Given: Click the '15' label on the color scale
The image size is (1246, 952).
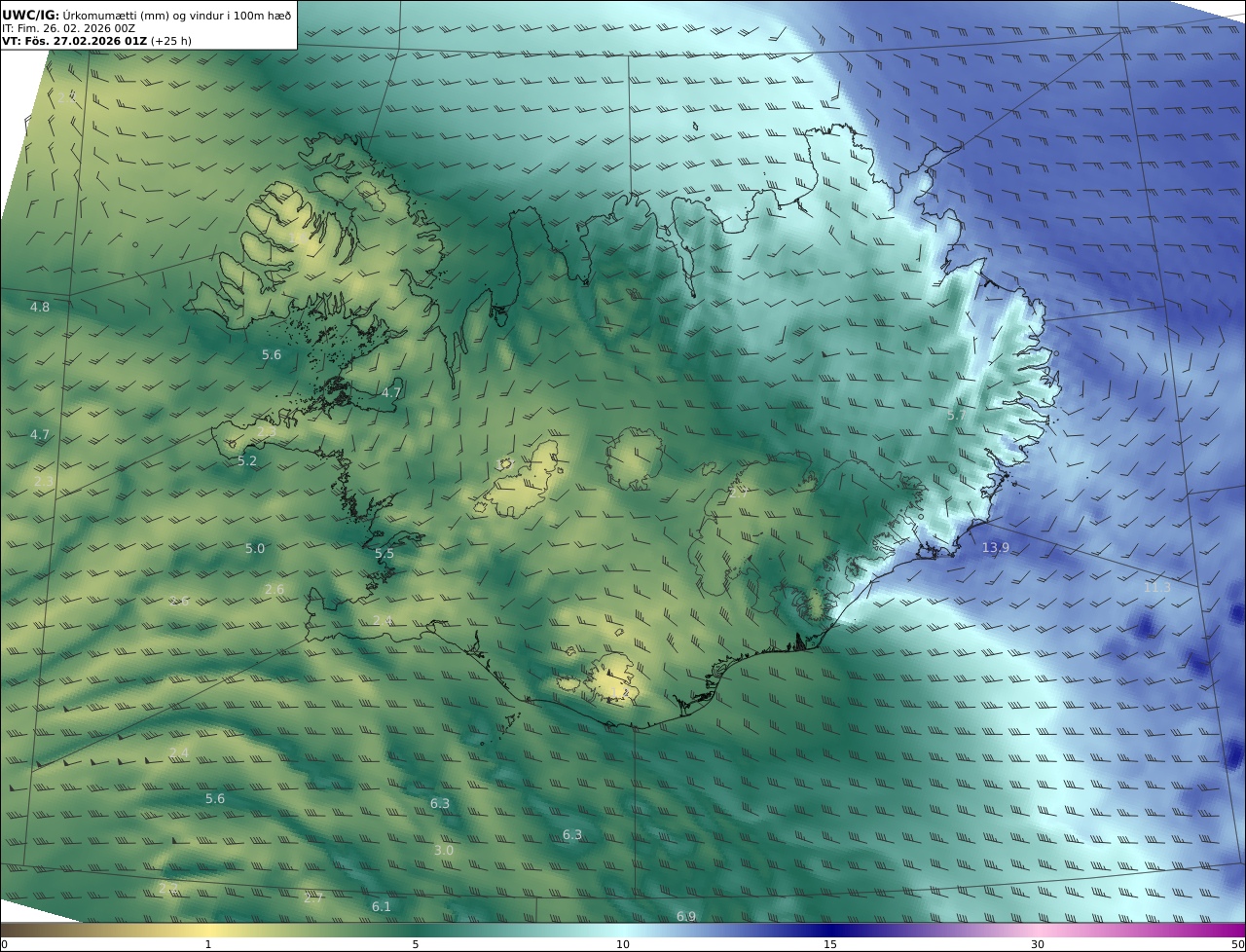Looking at the screenshot, I should (x=830, y=944).
